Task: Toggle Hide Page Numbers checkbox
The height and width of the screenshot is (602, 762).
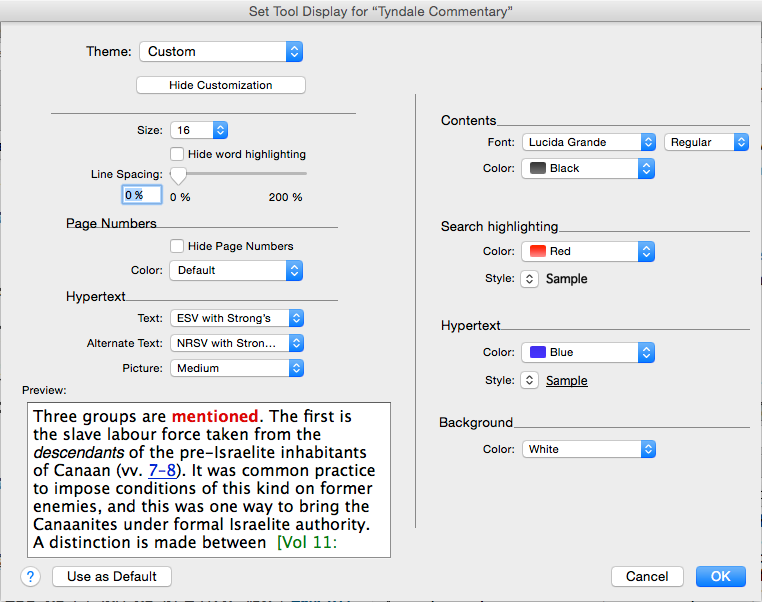Action: [x=177, y=246]
